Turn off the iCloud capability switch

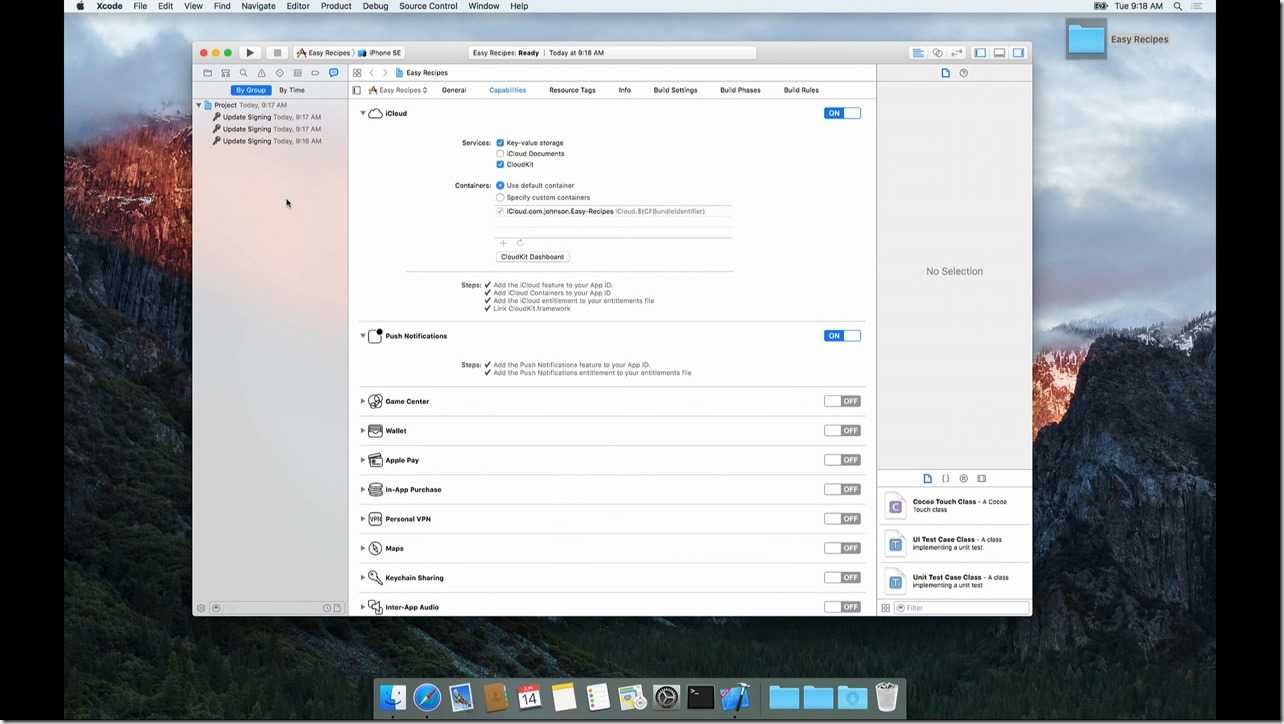(x=842, y=113)
